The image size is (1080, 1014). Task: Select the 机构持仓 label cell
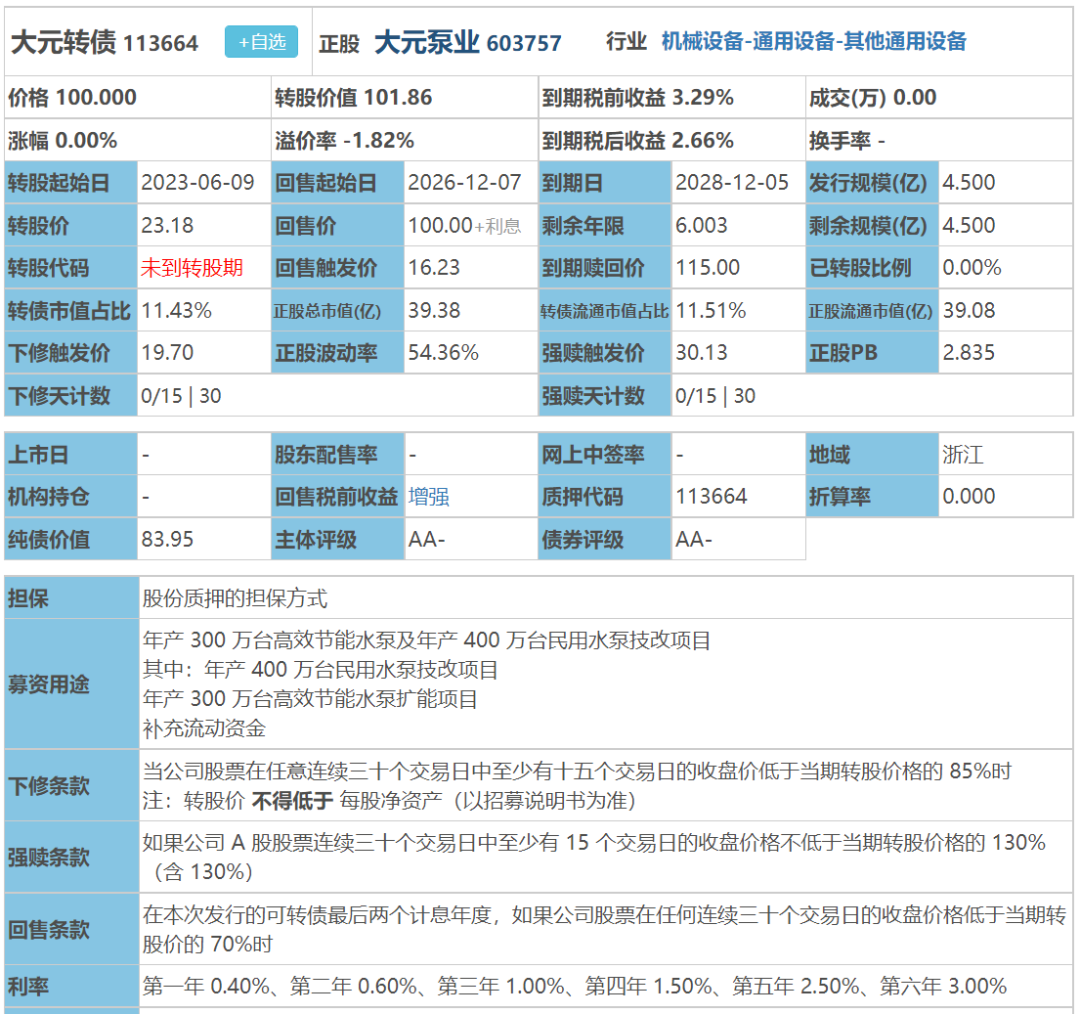pos(71,497)
